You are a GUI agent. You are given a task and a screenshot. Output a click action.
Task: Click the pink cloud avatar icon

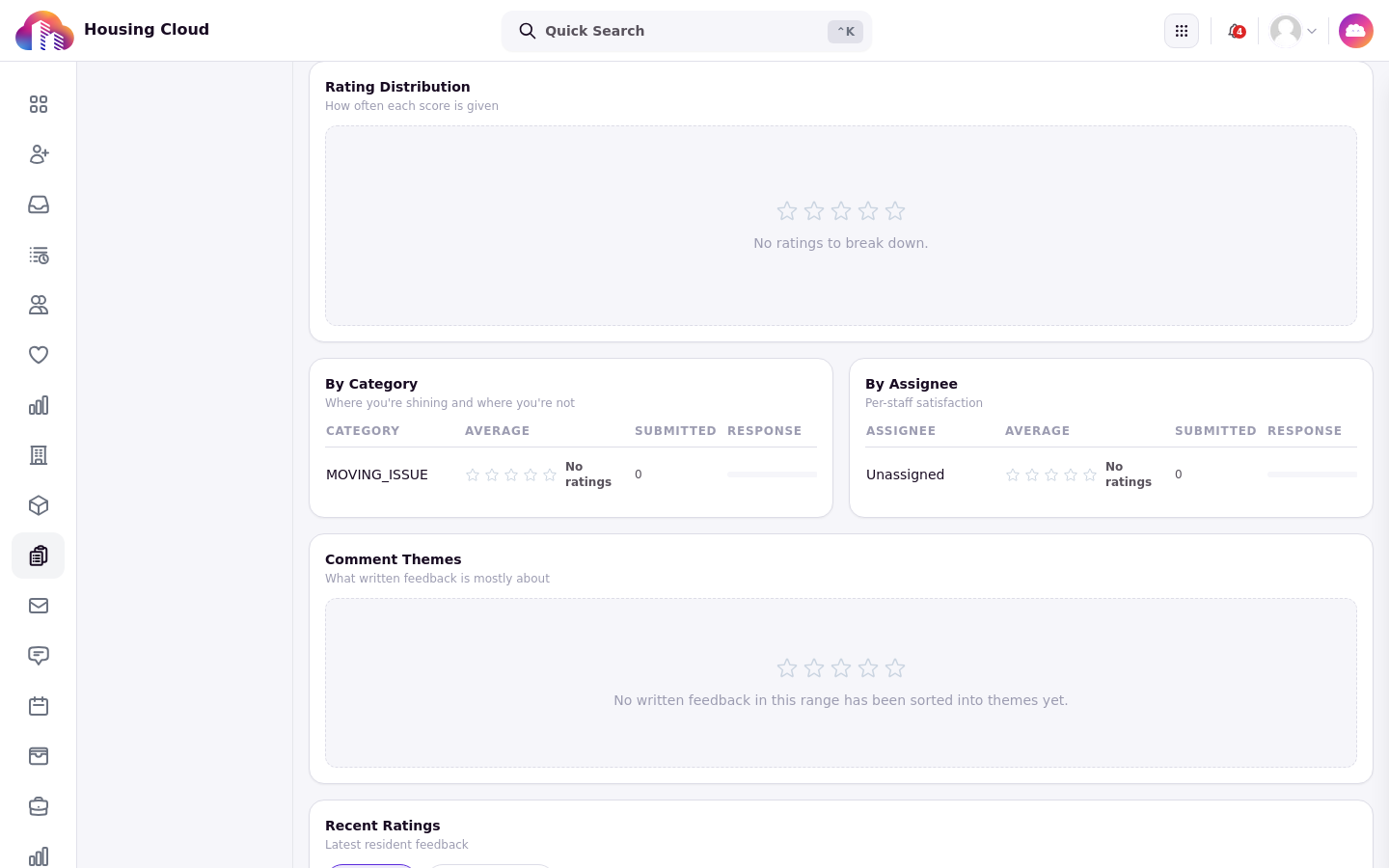coord(1356,31)
